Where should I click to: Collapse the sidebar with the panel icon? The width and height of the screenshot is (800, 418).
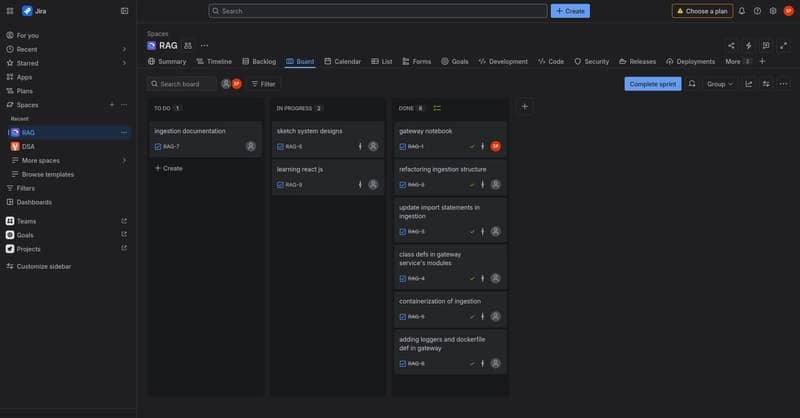click(x=124, y=11)
